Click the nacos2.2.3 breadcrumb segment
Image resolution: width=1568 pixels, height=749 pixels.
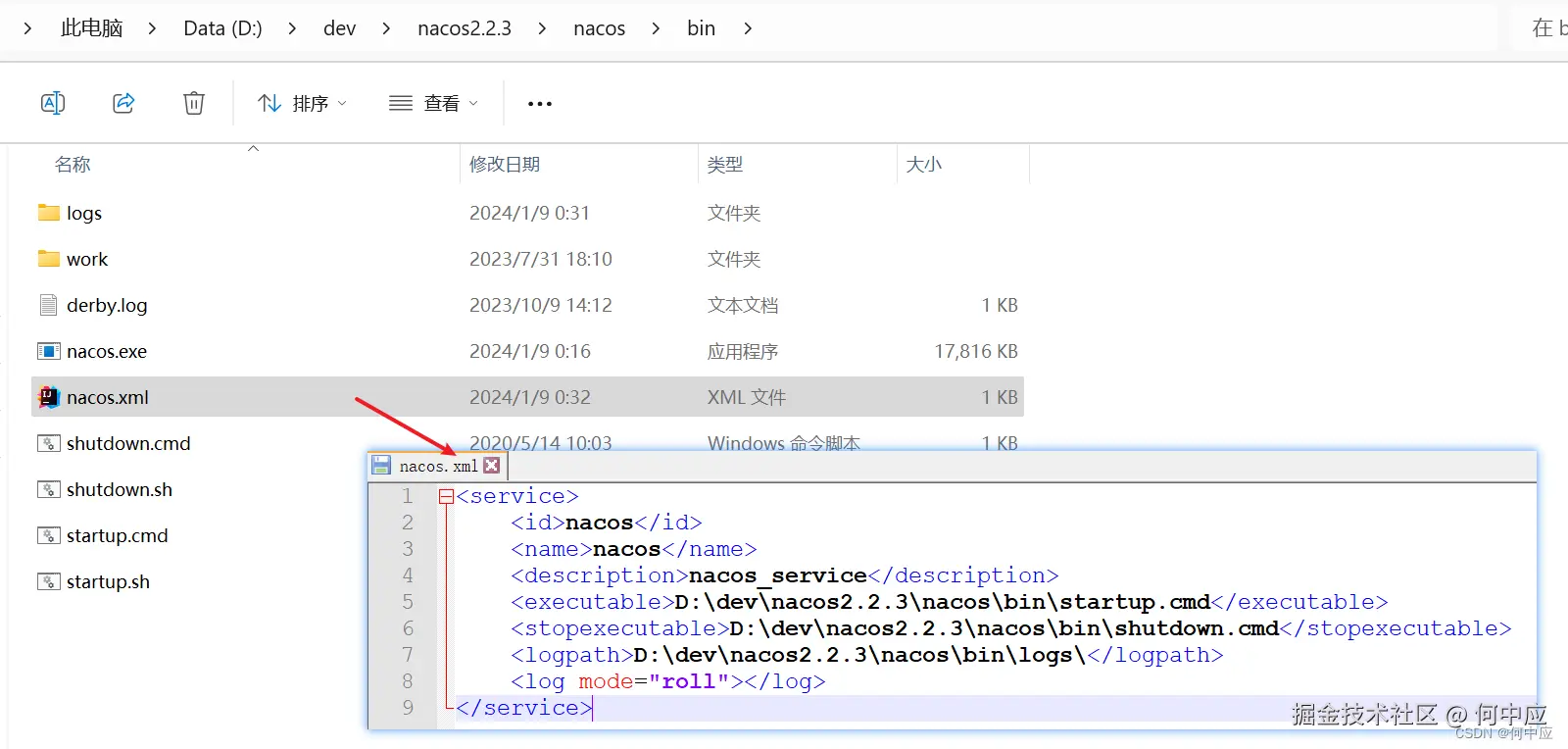click(x=465, y=28)
